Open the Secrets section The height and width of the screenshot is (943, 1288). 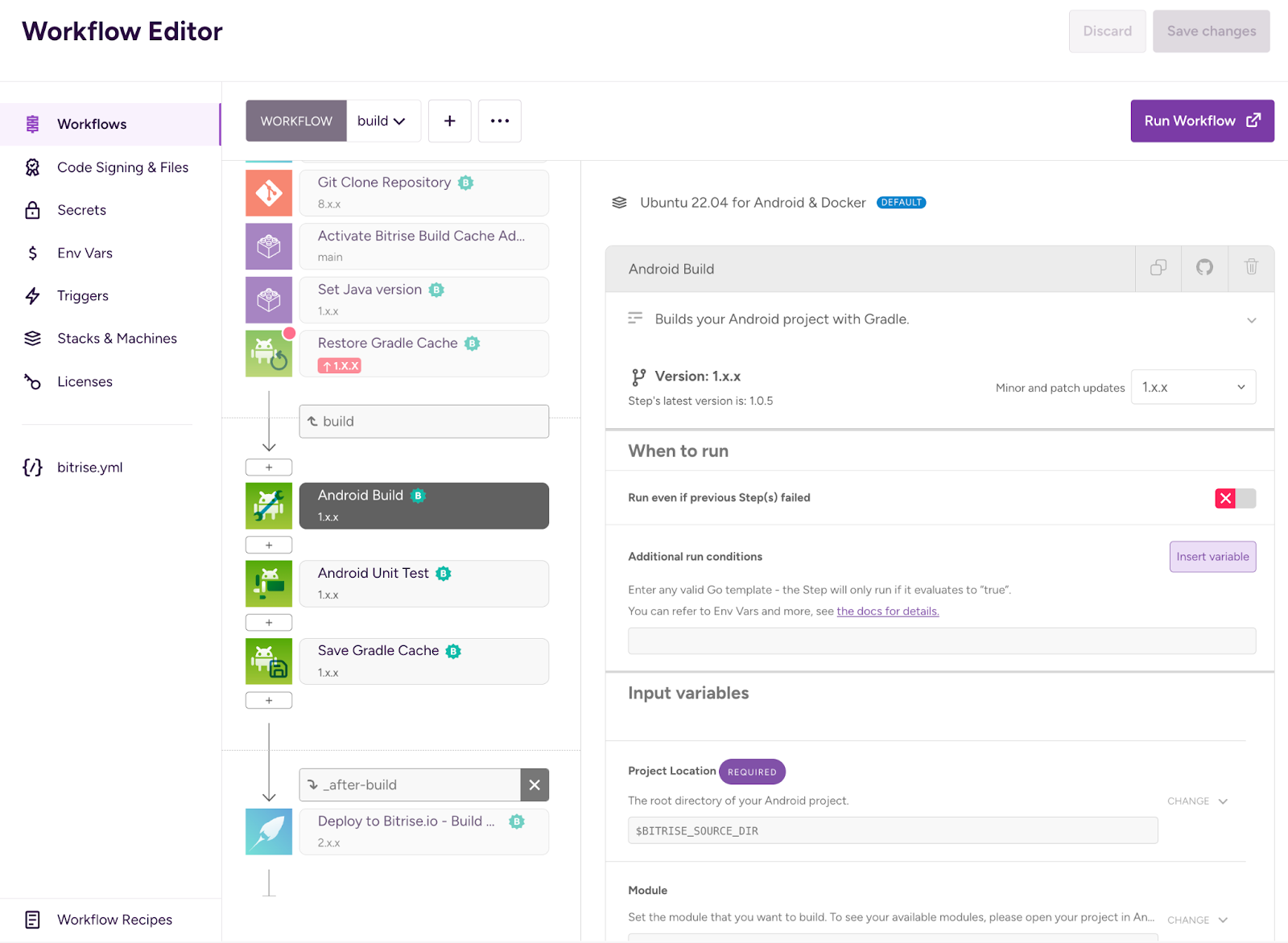[110, 210]
